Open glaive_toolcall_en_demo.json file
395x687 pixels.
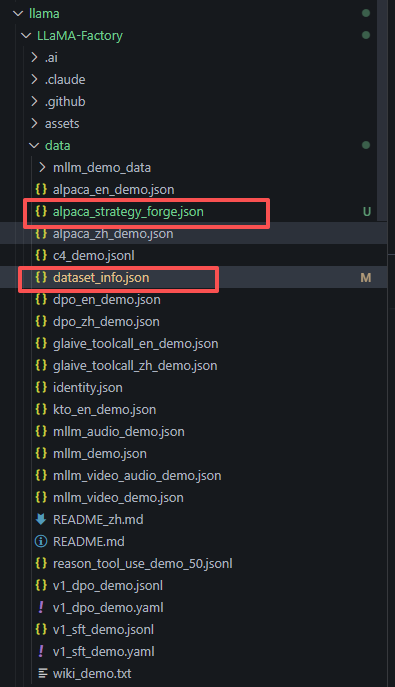[x=136, y=344]
